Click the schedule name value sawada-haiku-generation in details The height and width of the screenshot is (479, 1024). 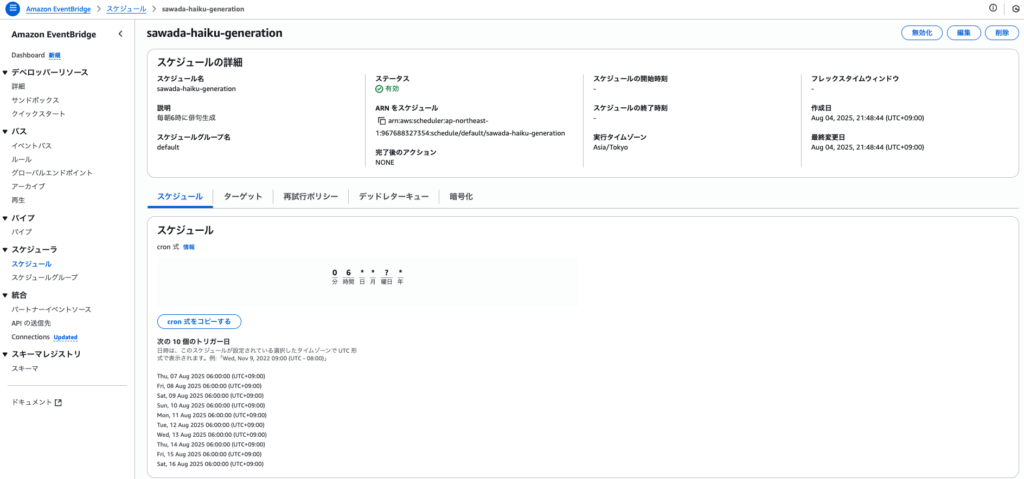coord(197,89)
